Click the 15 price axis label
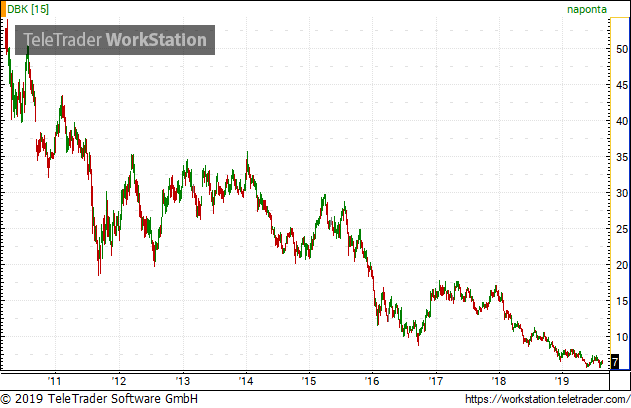Screen dimensions: 631x408 (x=622, y=301)
